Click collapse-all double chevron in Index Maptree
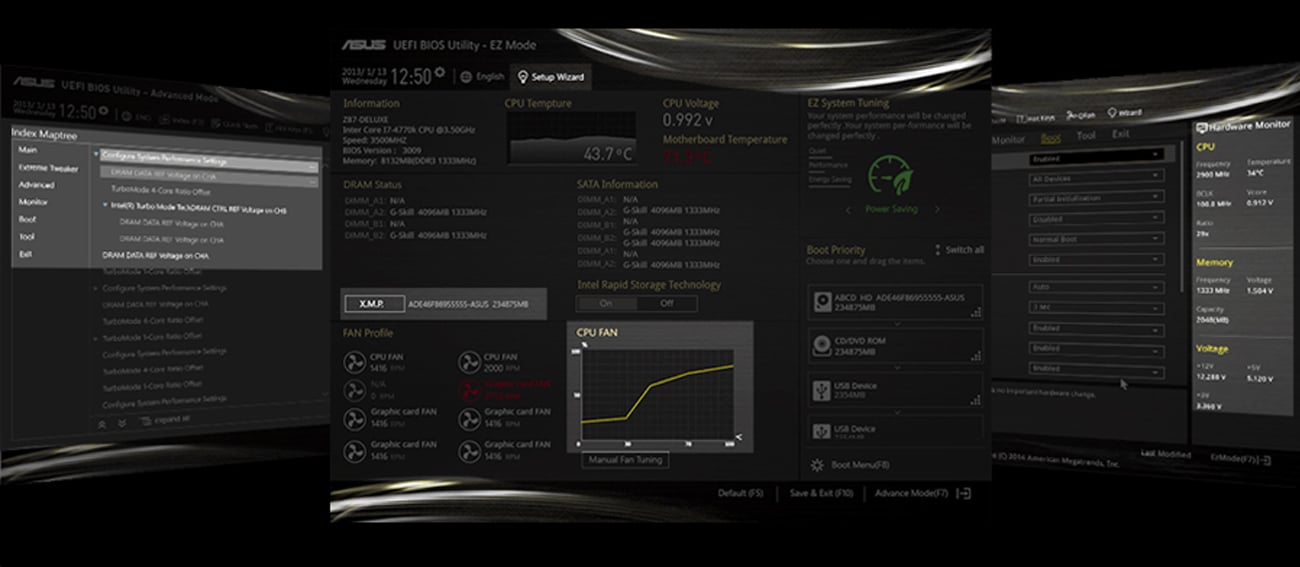The image size is (1300, 567). (102, 423)
